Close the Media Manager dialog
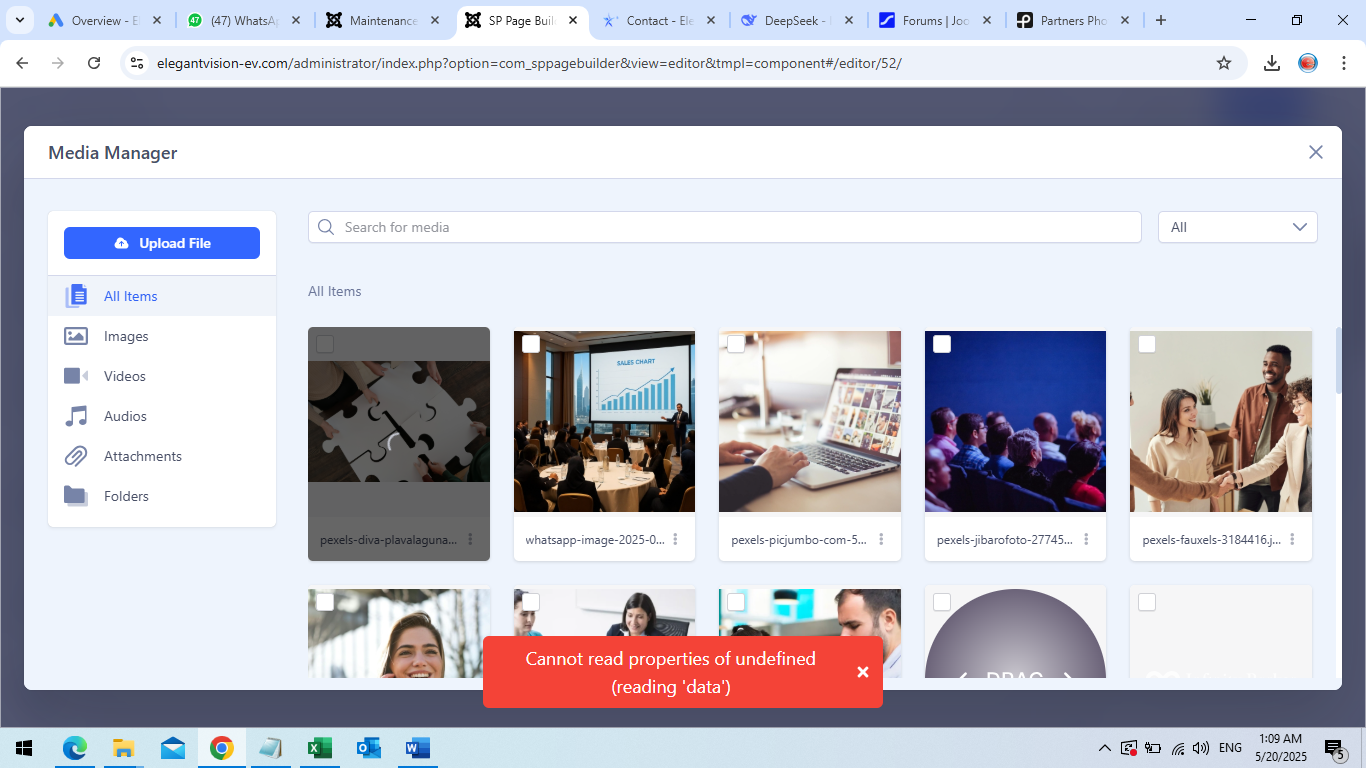1366x768 pixels. tap(1315, 152)
